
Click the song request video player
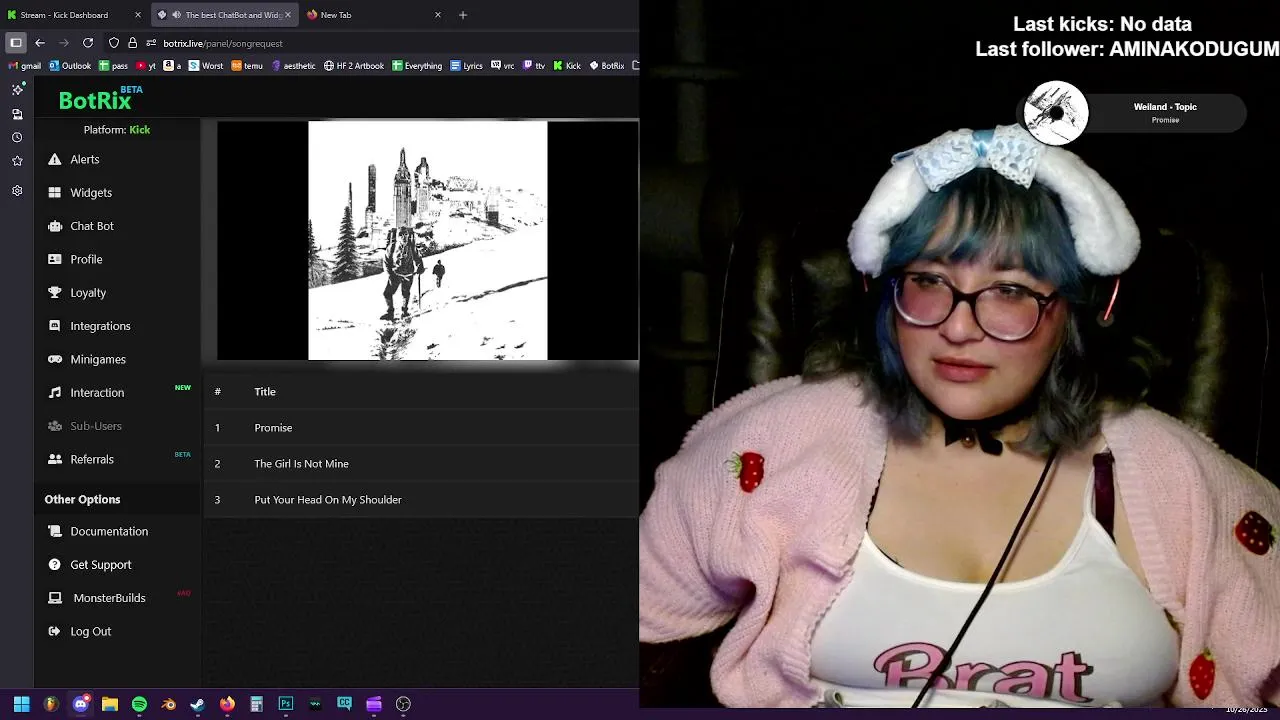coord(428,240)
